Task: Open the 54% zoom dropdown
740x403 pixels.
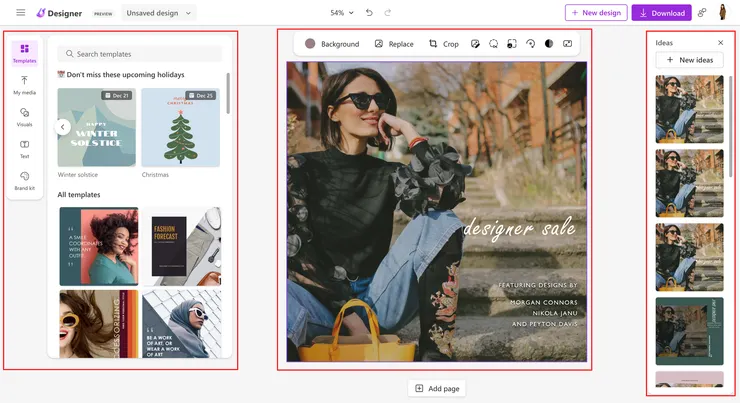Action: click(x=342, y=13)
